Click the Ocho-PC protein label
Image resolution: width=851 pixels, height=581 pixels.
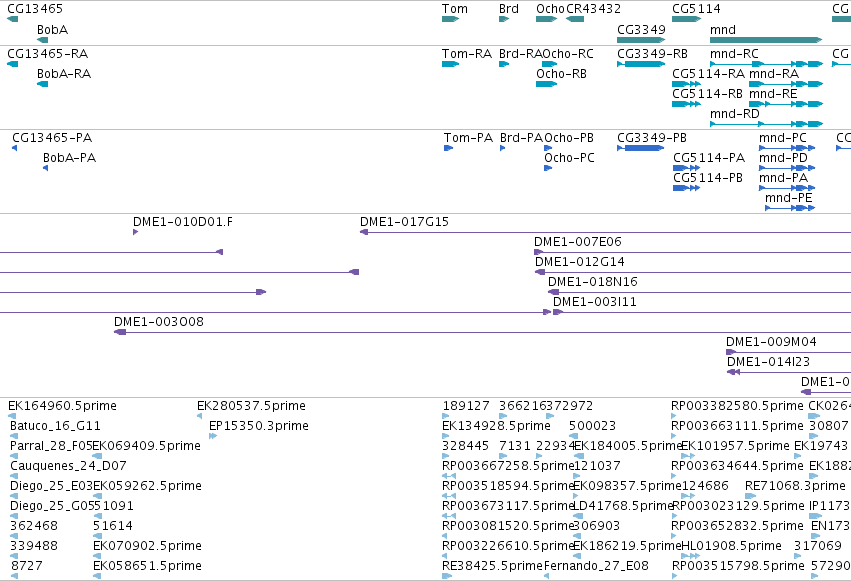569,158
